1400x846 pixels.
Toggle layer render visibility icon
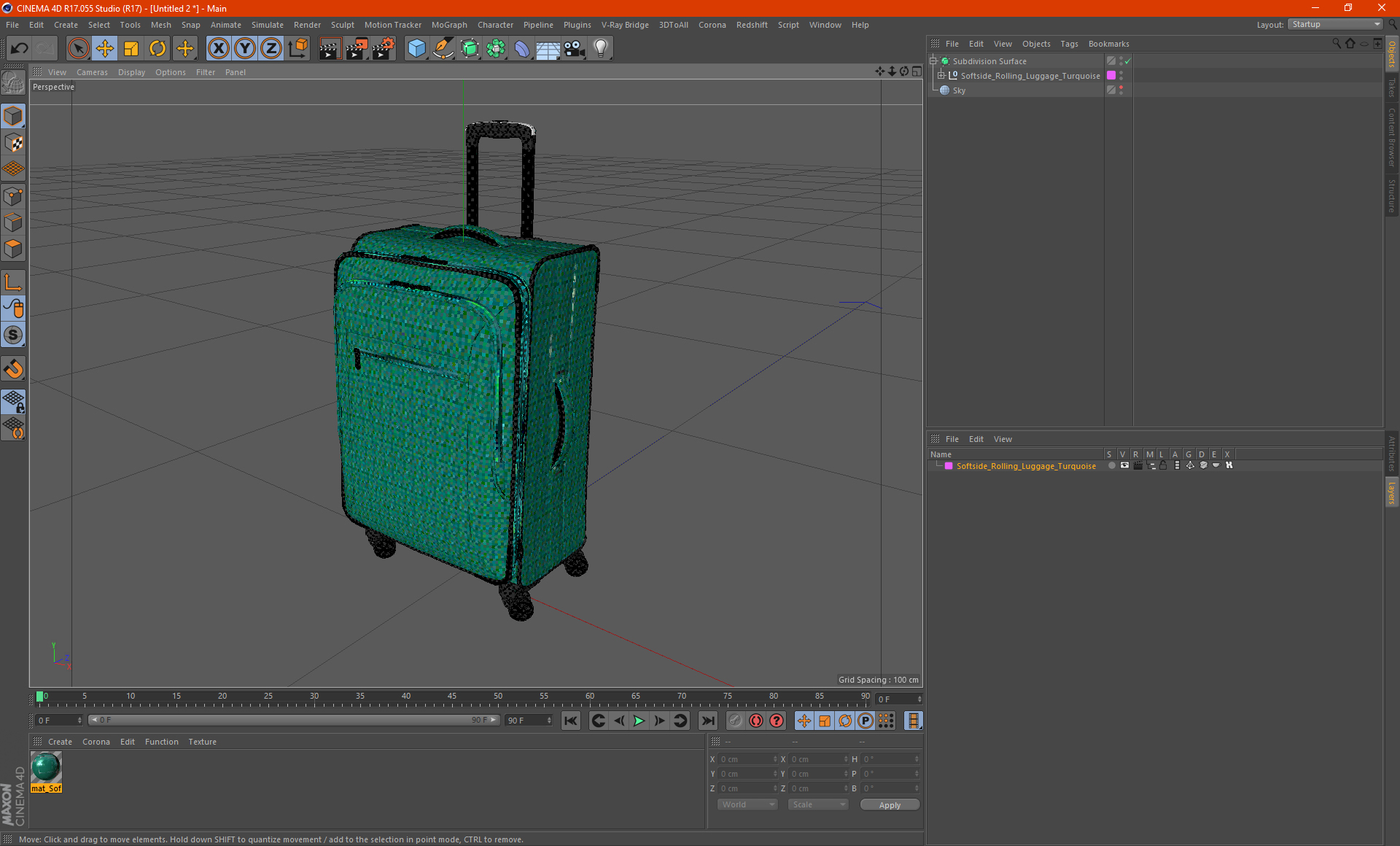pos(1137,465)
